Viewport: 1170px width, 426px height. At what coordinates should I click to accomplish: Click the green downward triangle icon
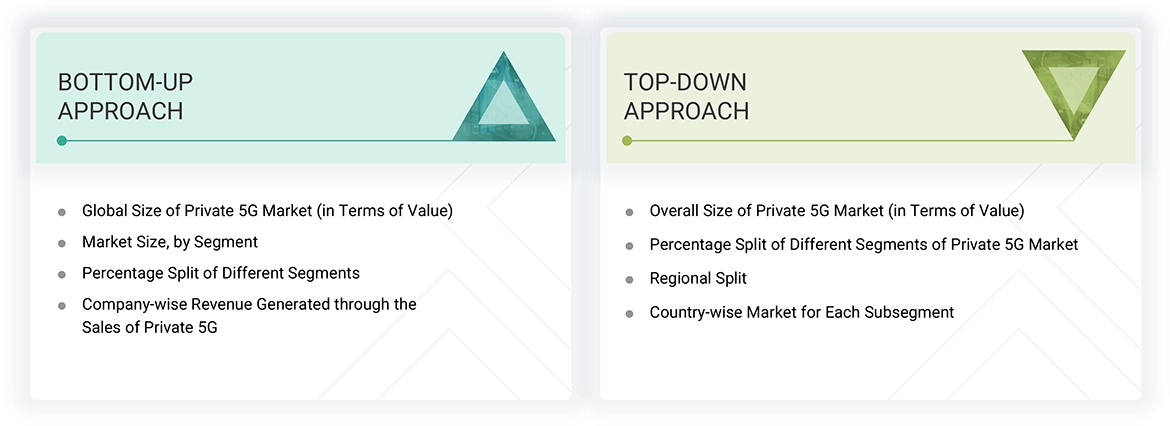pyautogui.click(x=1073, y=92)
